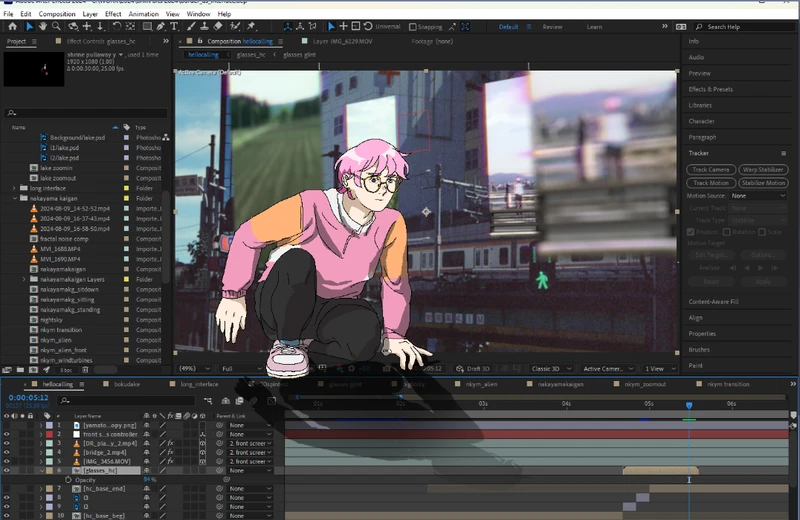
Task: Click the Project panel search field
Action: (x=85, y=113)
